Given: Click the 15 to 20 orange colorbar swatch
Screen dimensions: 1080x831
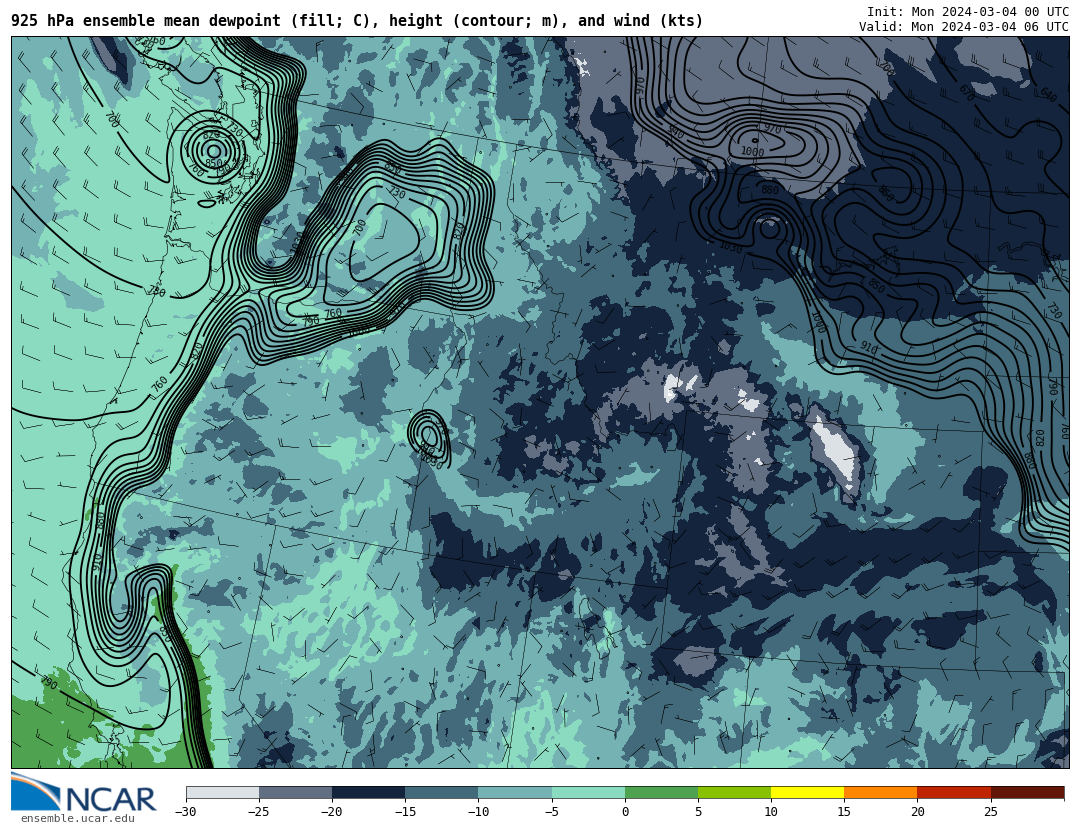Looking at the screenshot, I should coord(881,792).
